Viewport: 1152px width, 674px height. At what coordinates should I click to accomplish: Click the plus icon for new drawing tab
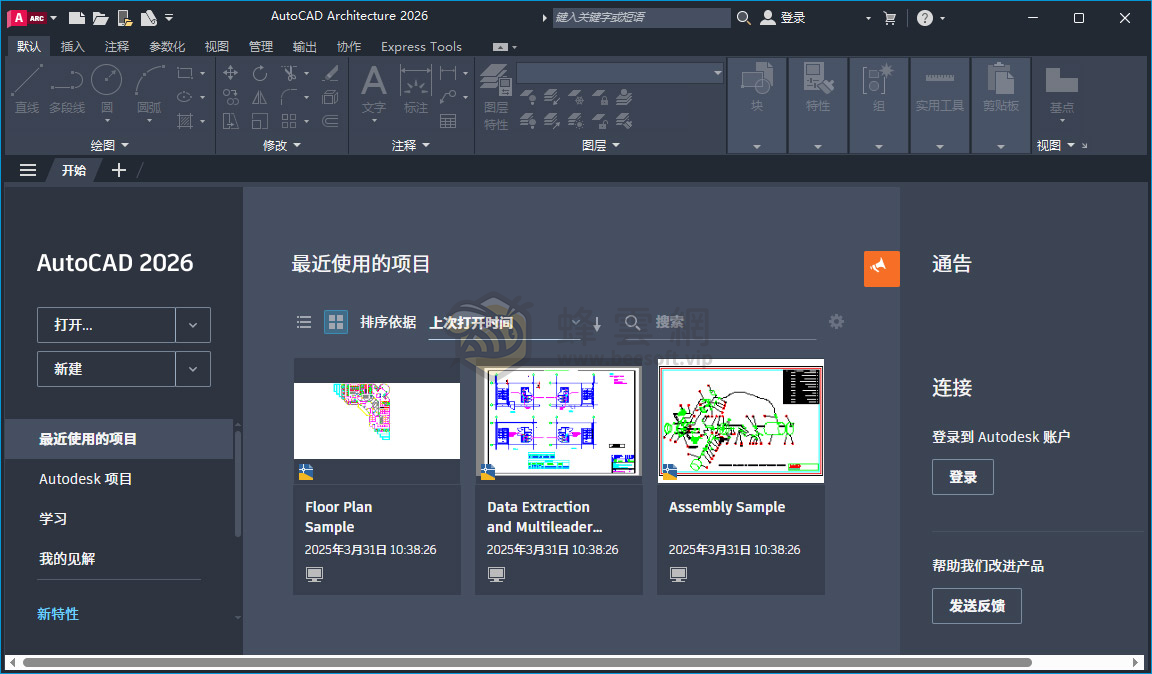point(118,171)
